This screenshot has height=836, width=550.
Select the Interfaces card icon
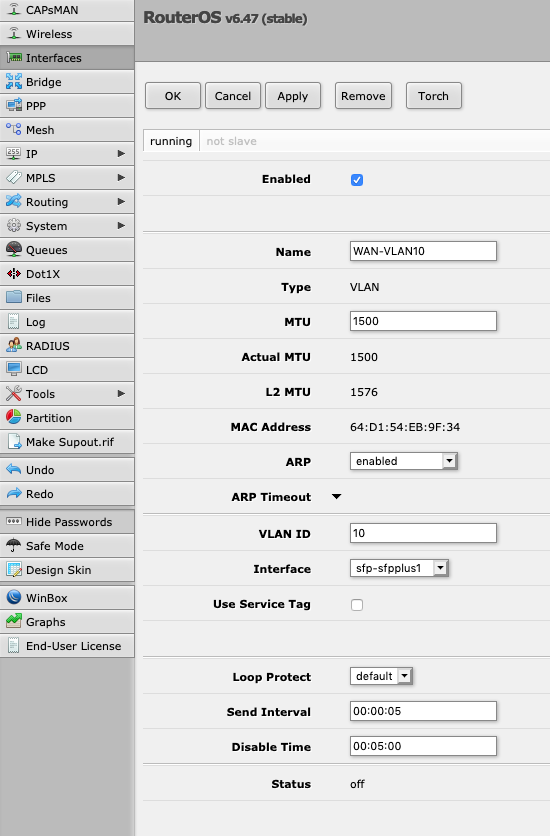[14, 58]
